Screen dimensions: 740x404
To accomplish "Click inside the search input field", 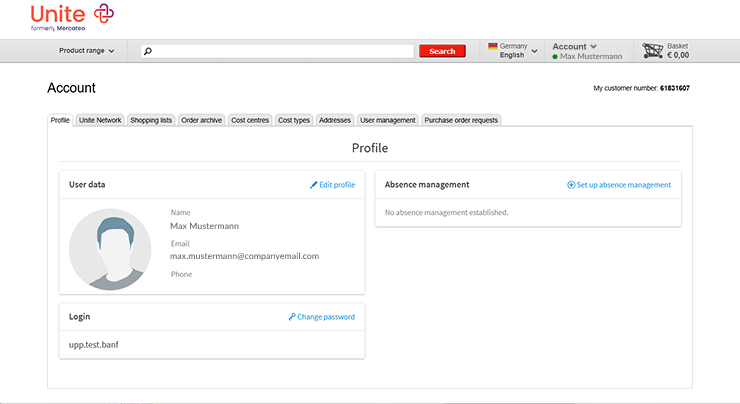I will coord(278,51).
